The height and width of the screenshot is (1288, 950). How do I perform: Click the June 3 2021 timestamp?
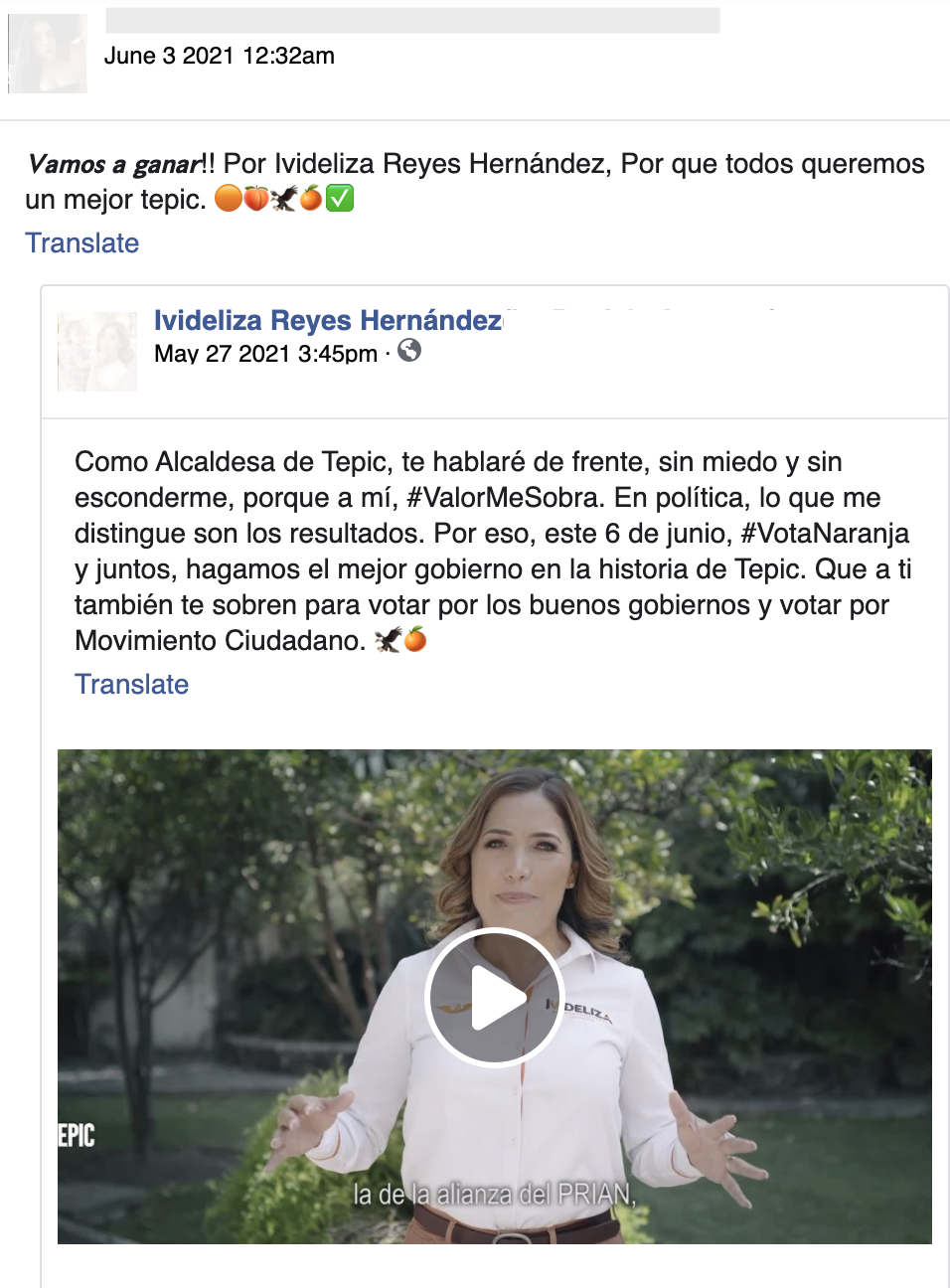click(x=220, y=56)
